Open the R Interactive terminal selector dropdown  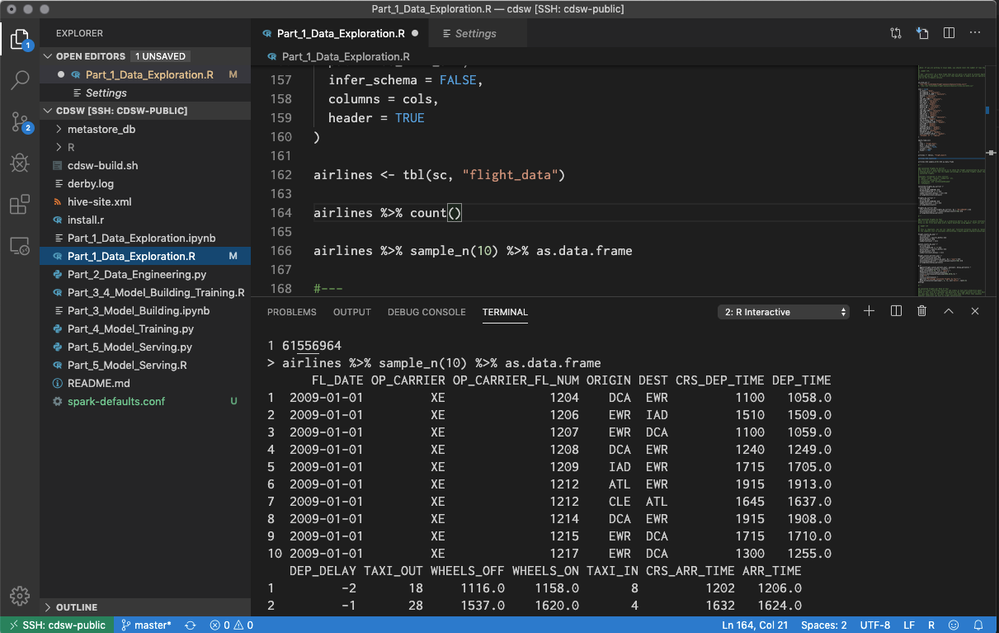[x=784, y=312]
